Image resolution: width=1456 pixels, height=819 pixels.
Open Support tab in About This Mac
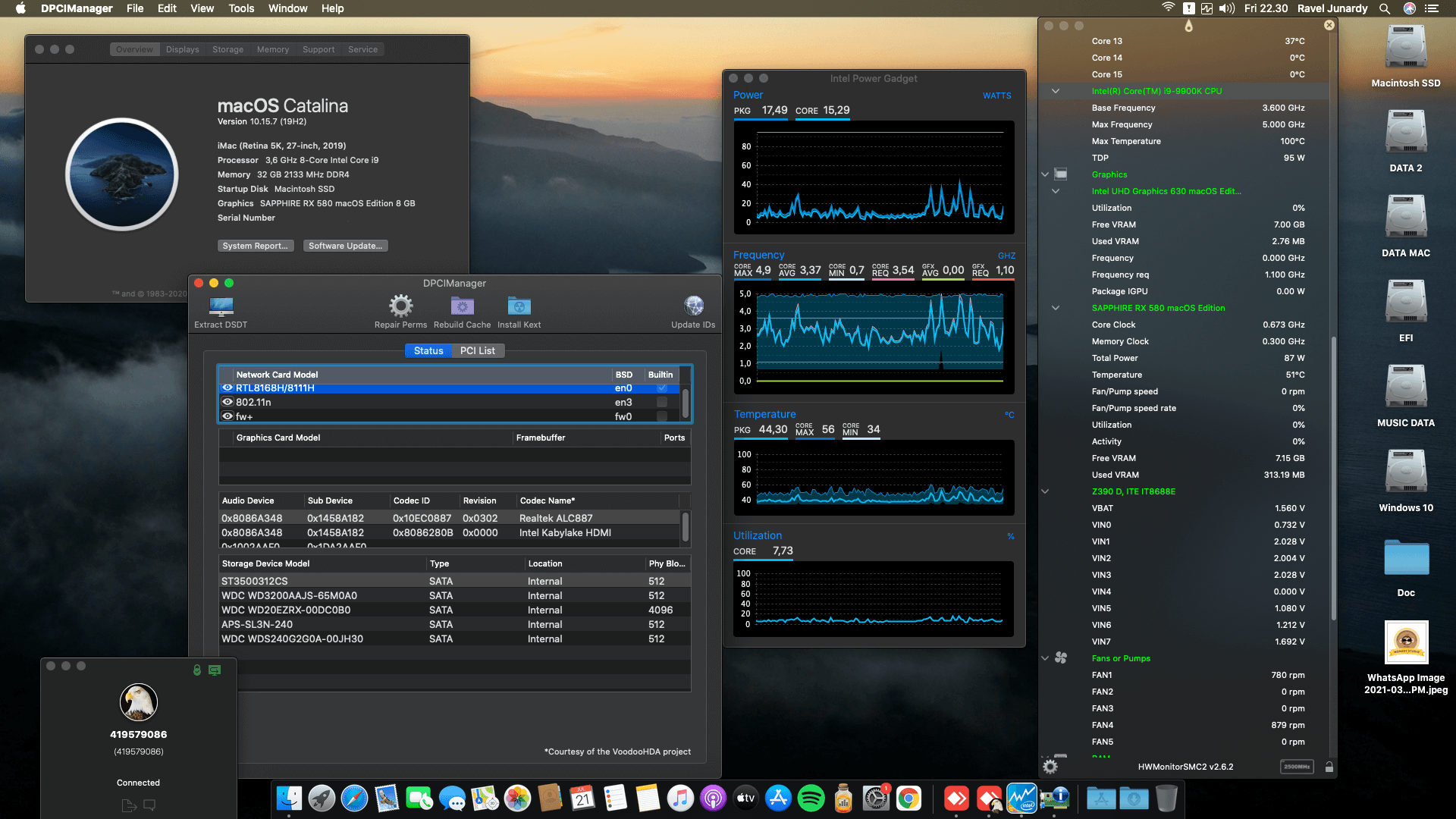click(x=318, y=49)
